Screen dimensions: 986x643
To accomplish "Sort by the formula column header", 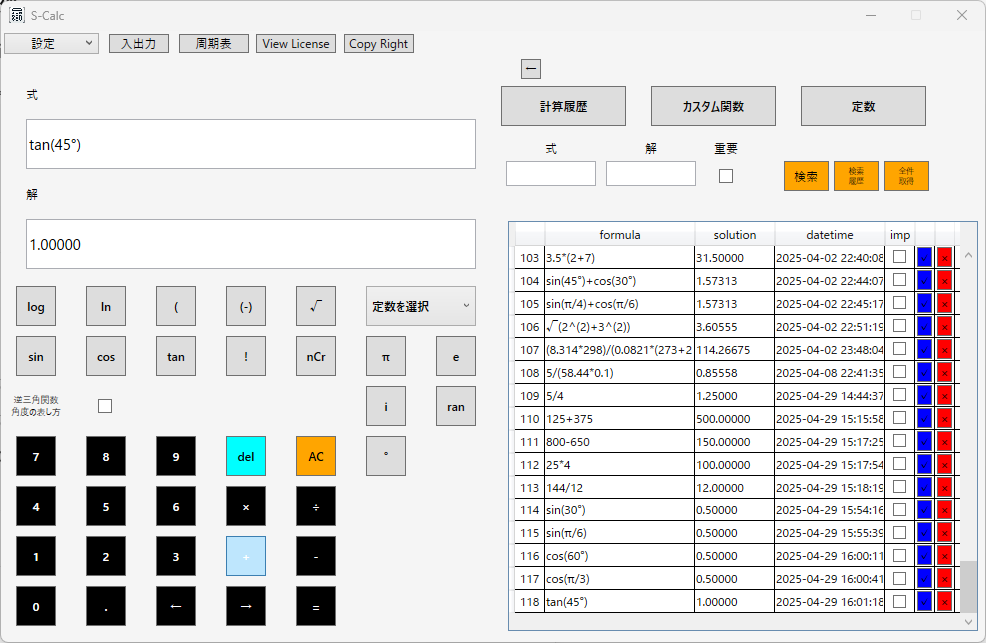I will 619,235.
